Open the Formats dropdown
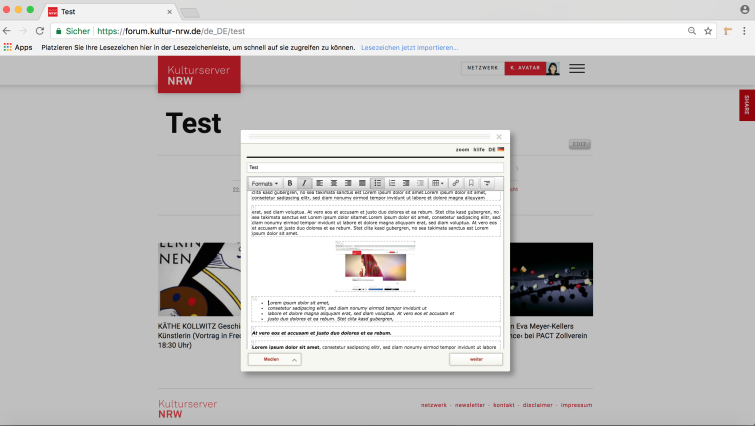 click(265, 183)
